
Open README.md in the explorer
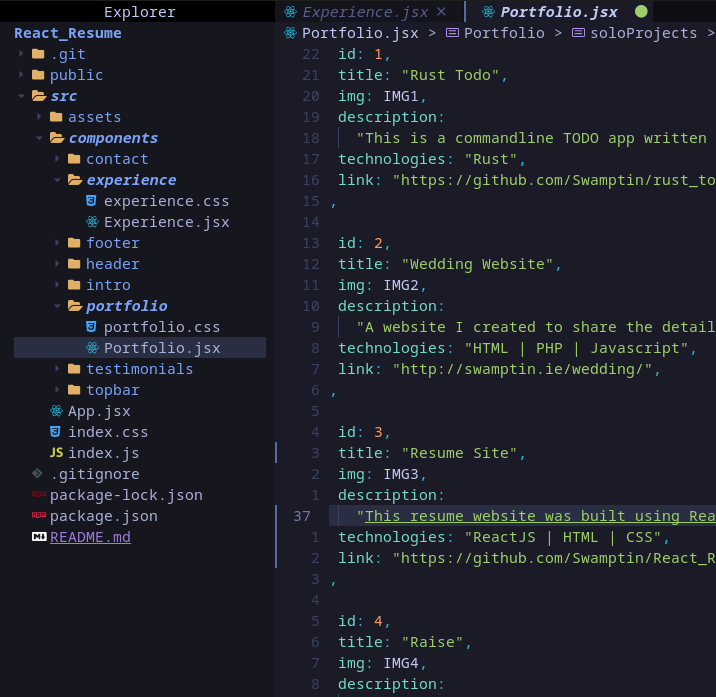click(90, 537)
